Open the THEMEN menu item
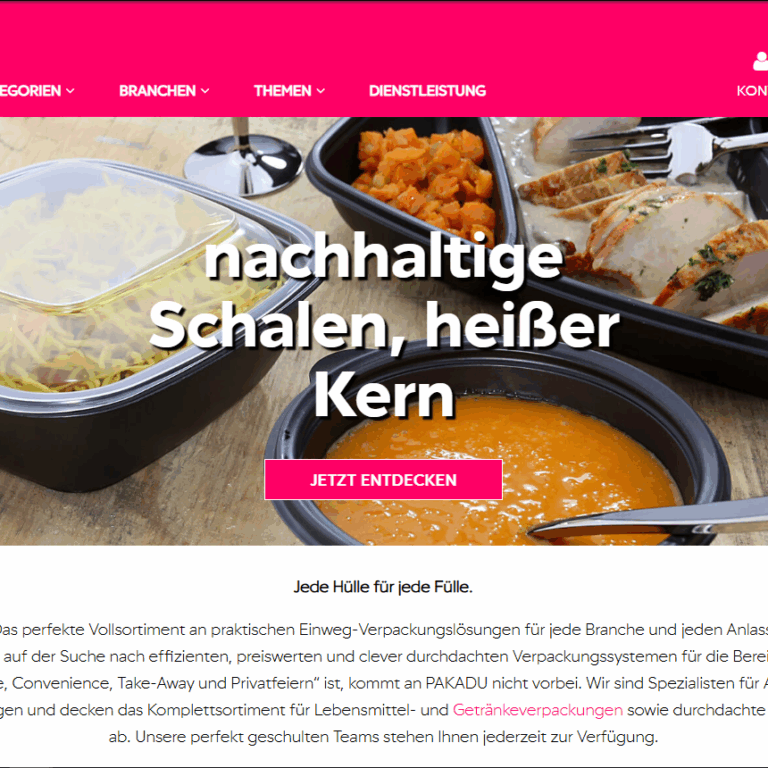This screenshot has height=768, width=768. click(282, 91)
